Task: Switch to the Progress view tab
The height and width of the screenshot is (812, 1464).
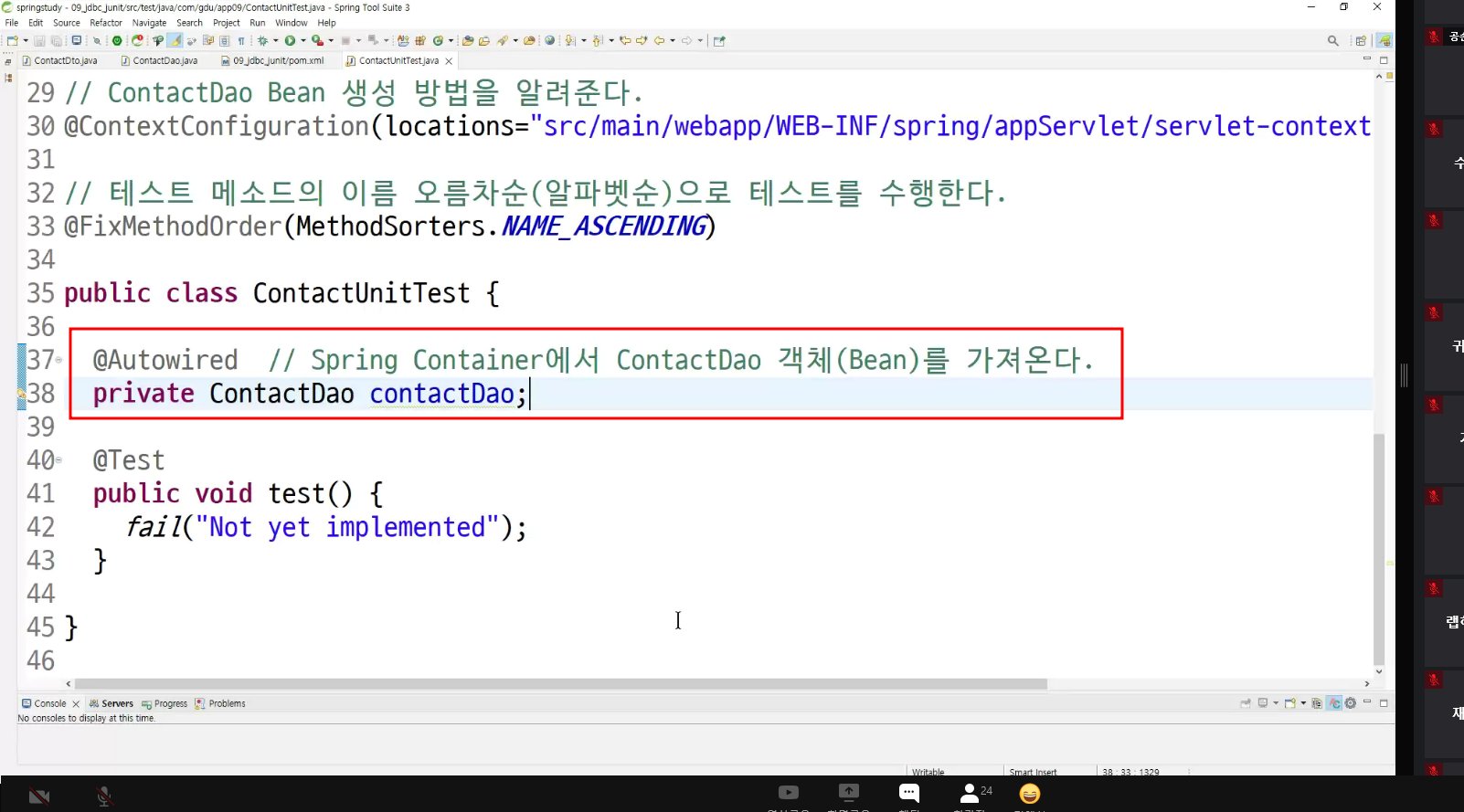Action: (x=164, y=703)
